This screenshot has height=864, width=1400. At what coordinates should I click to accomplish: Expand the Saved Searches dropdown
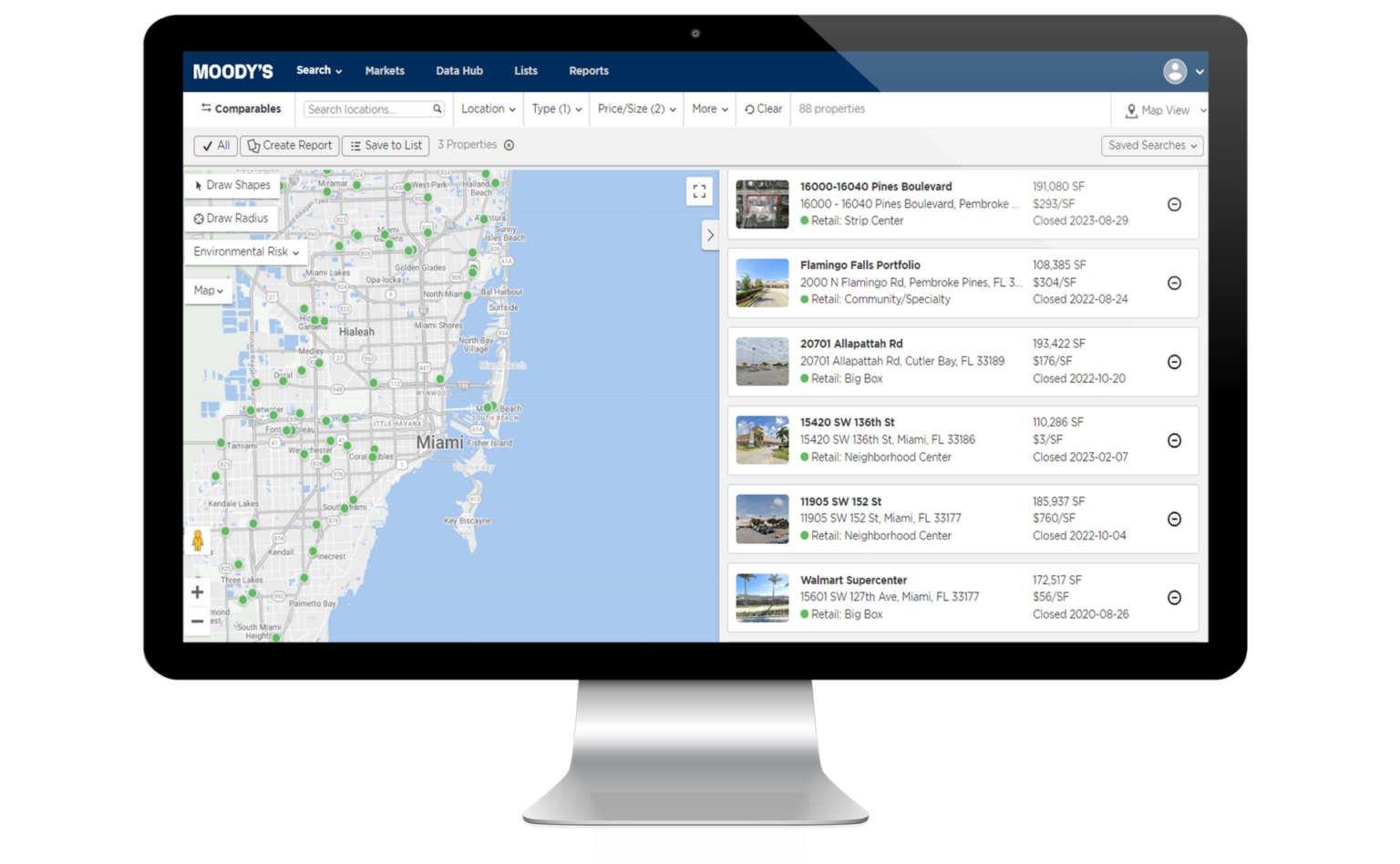pos(1151,146)
